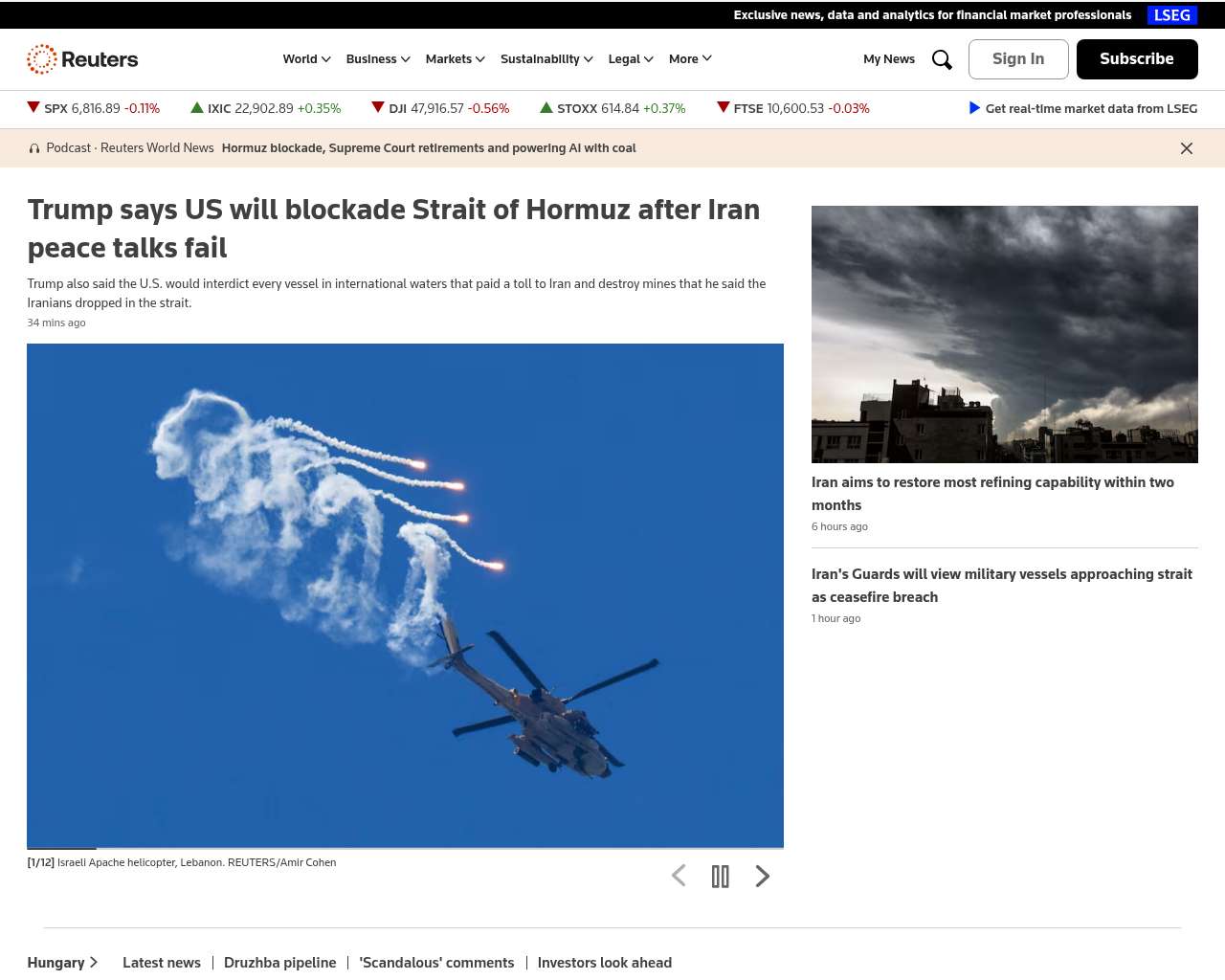This screenshot has height=980, width=1225.
Task: Expand the World menu
Action: (306, 59)
